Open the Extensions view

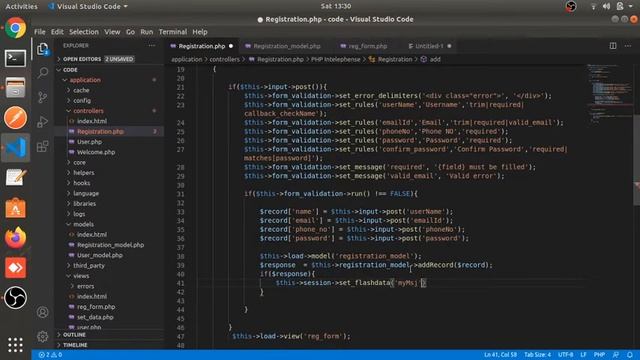tap(42, 146)
